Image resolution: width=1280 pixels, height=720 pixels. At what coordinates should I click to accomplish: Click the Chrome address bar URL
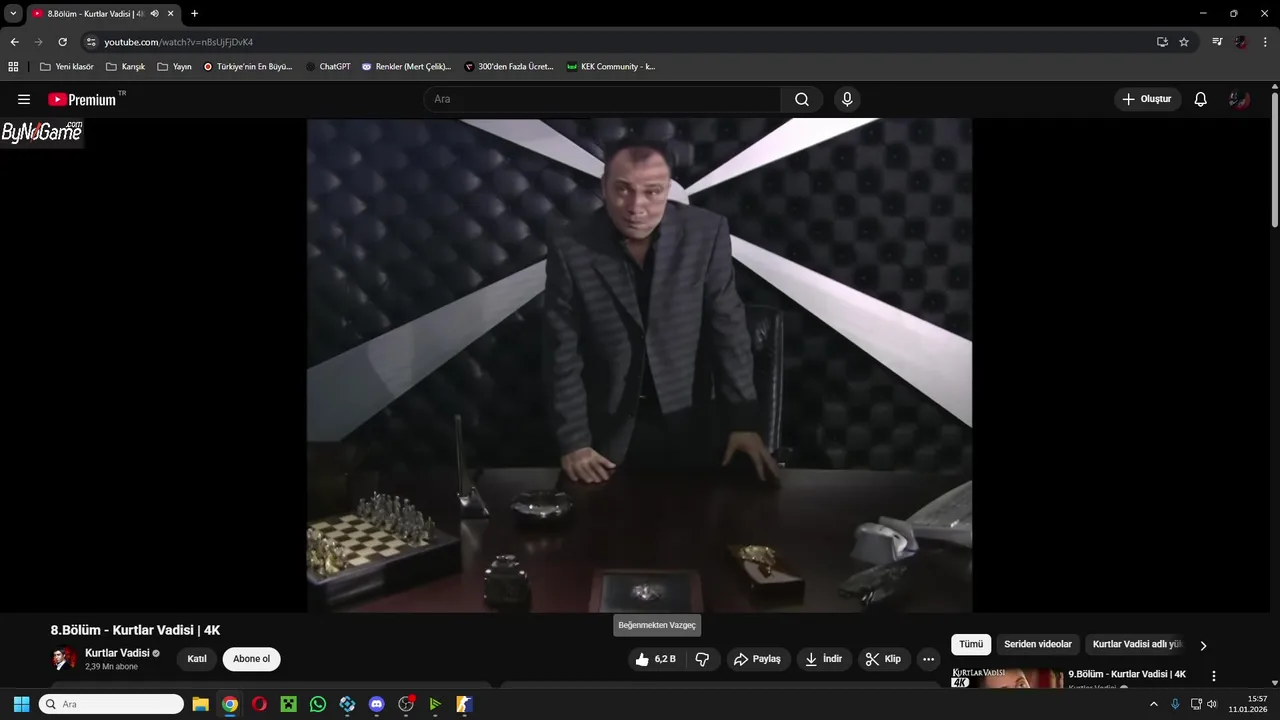(x=179, y=42)
